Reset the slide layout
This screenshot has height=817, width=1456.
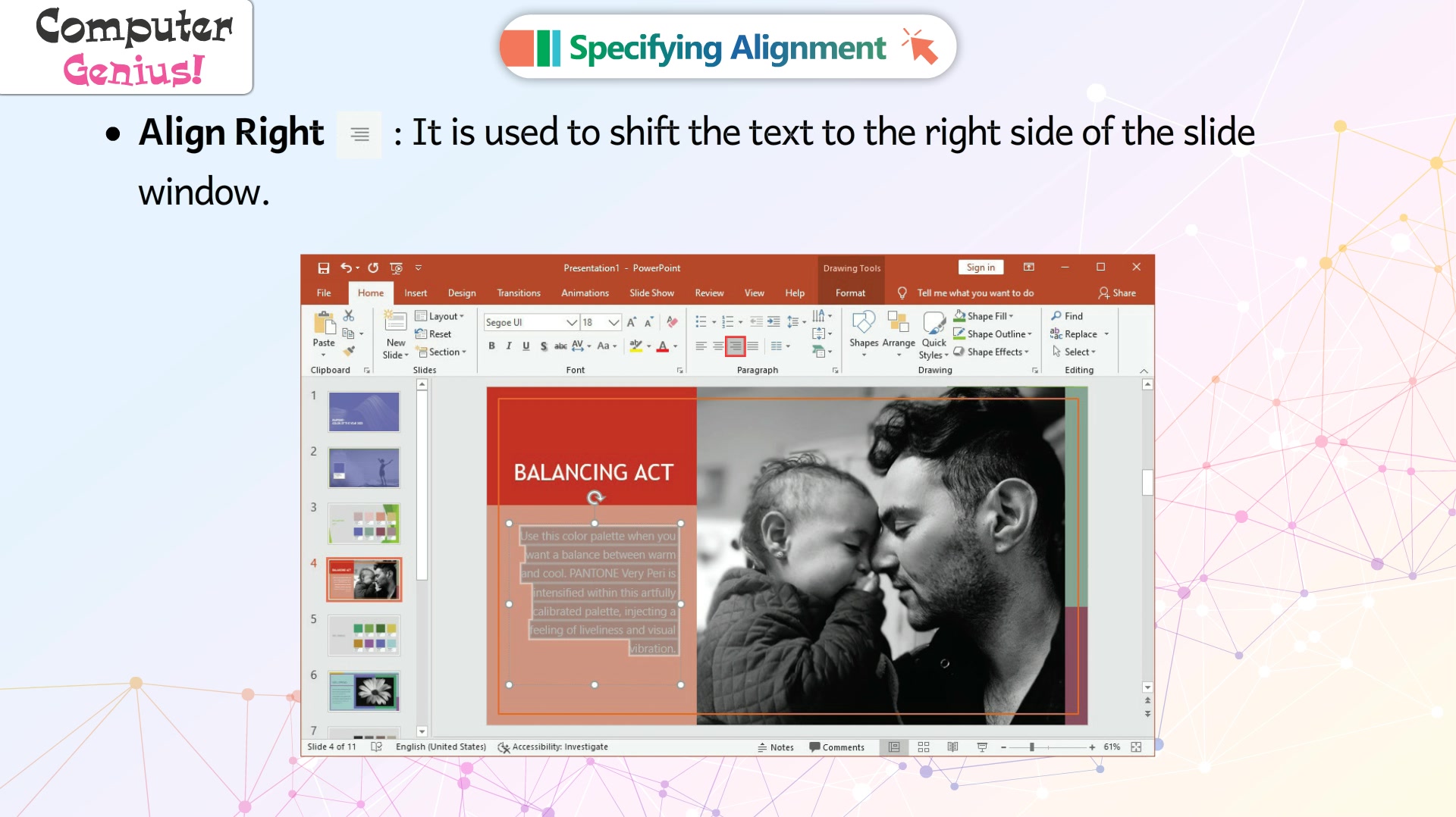pos(433,333)
